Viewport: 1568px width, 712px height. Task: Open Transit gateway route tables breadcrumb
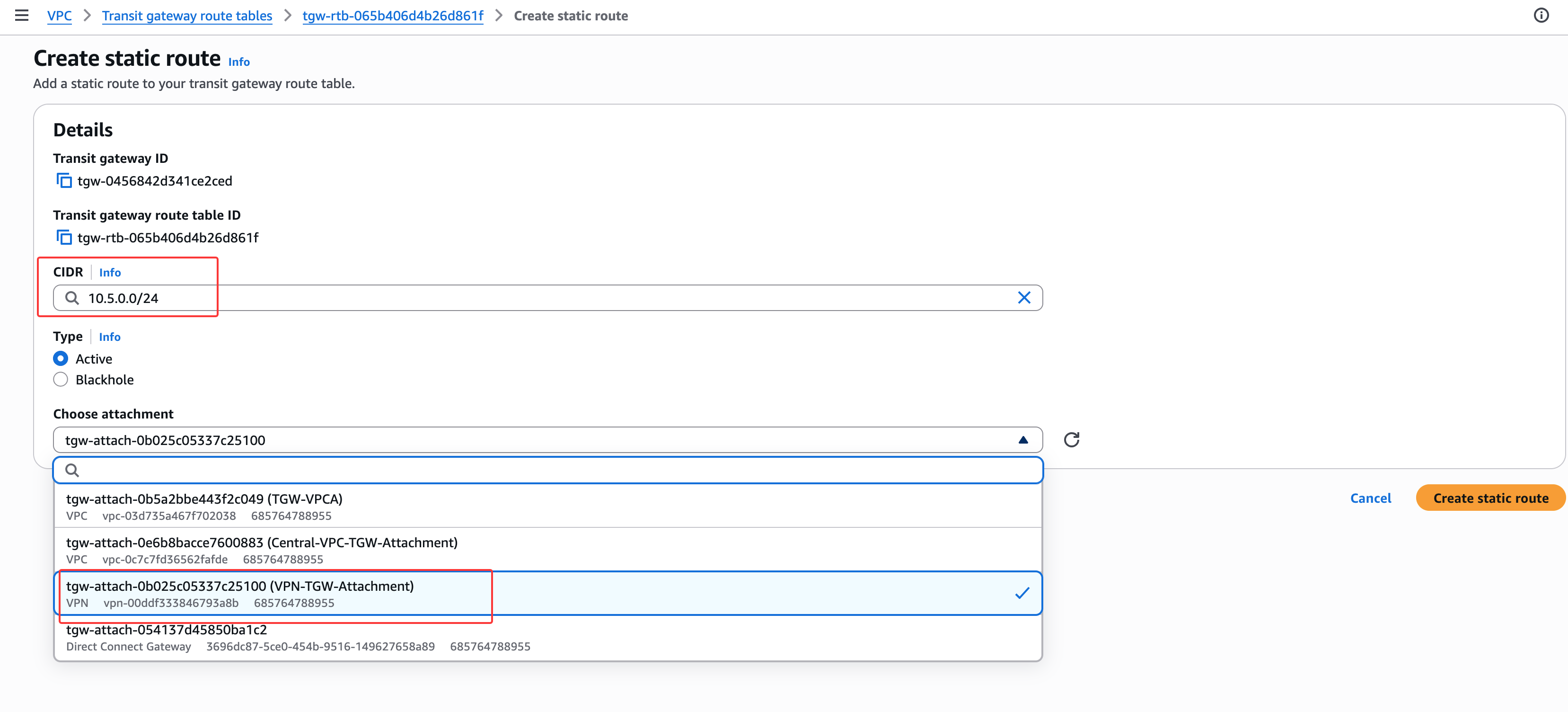pyautogui.click(x=187, y=16)
